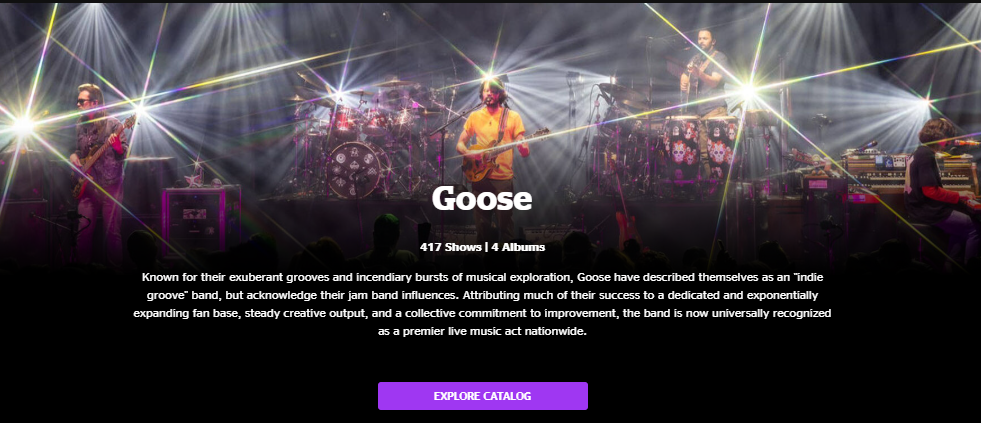Select the Goose band title heading
Viewport: 981px width, 423px height.
click(482, 198)
